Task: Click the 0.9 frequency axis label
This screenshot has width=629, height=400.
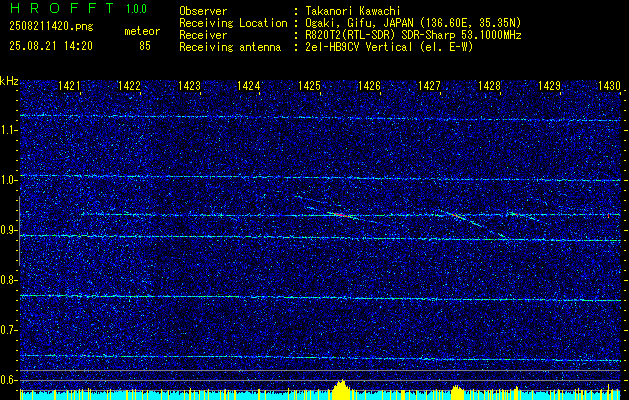Action: point(8,230)
